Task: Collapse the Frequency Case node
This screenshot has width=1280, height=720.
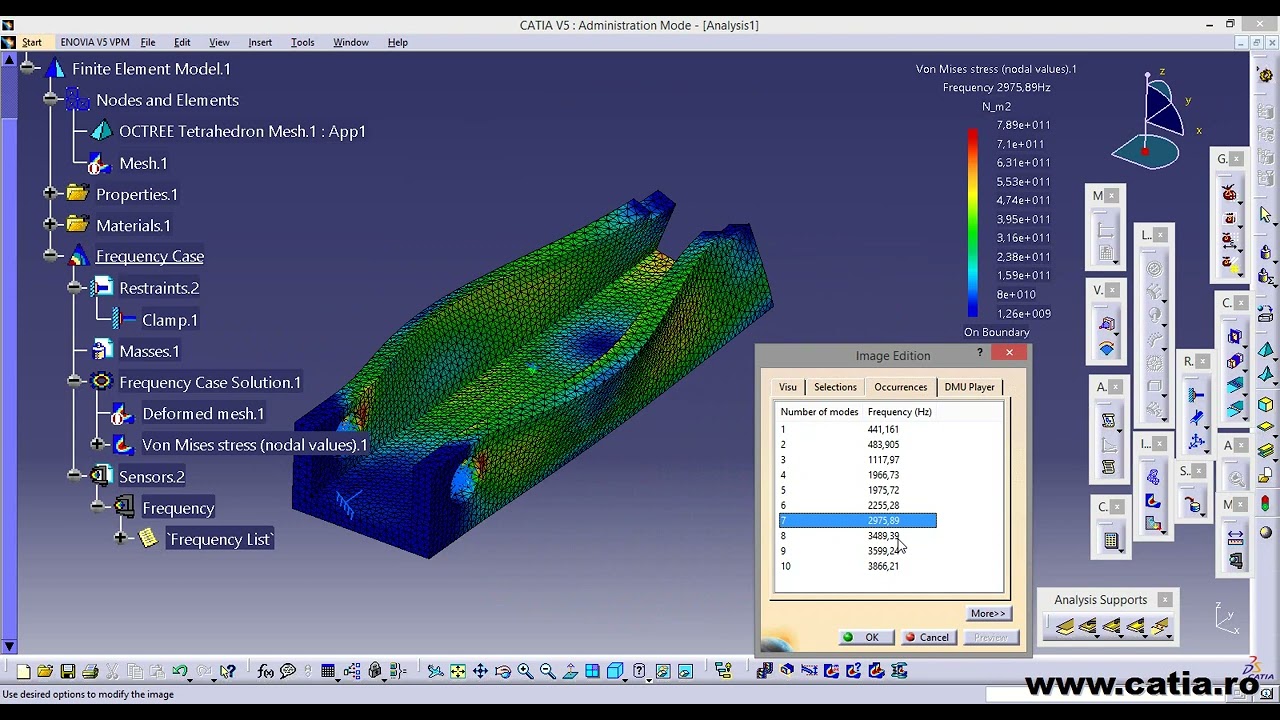Action: pos(51,256)
